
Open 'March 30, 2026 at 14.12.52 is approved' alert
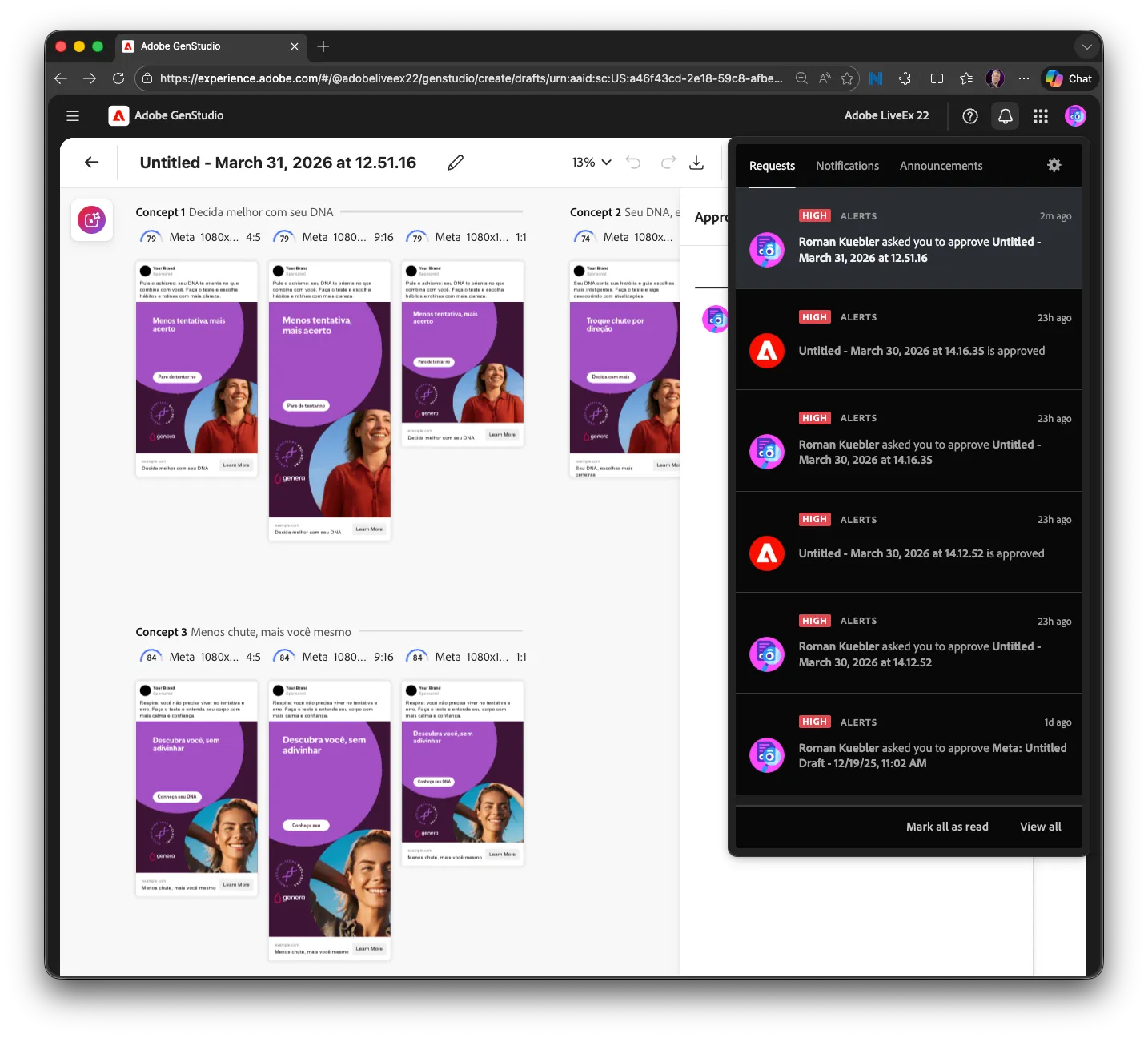(x=909, y=542)
